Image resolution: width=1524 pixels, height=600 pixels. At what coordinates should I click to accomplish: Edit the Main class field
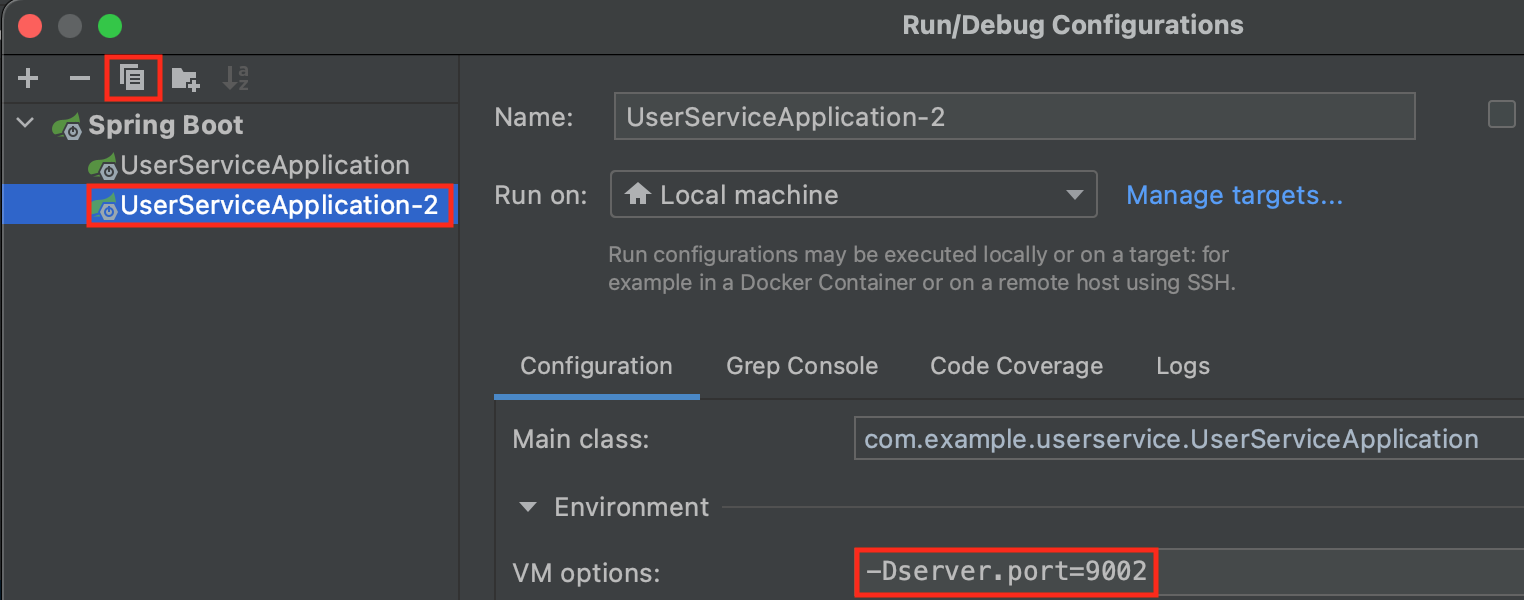tap(1189, 438)
